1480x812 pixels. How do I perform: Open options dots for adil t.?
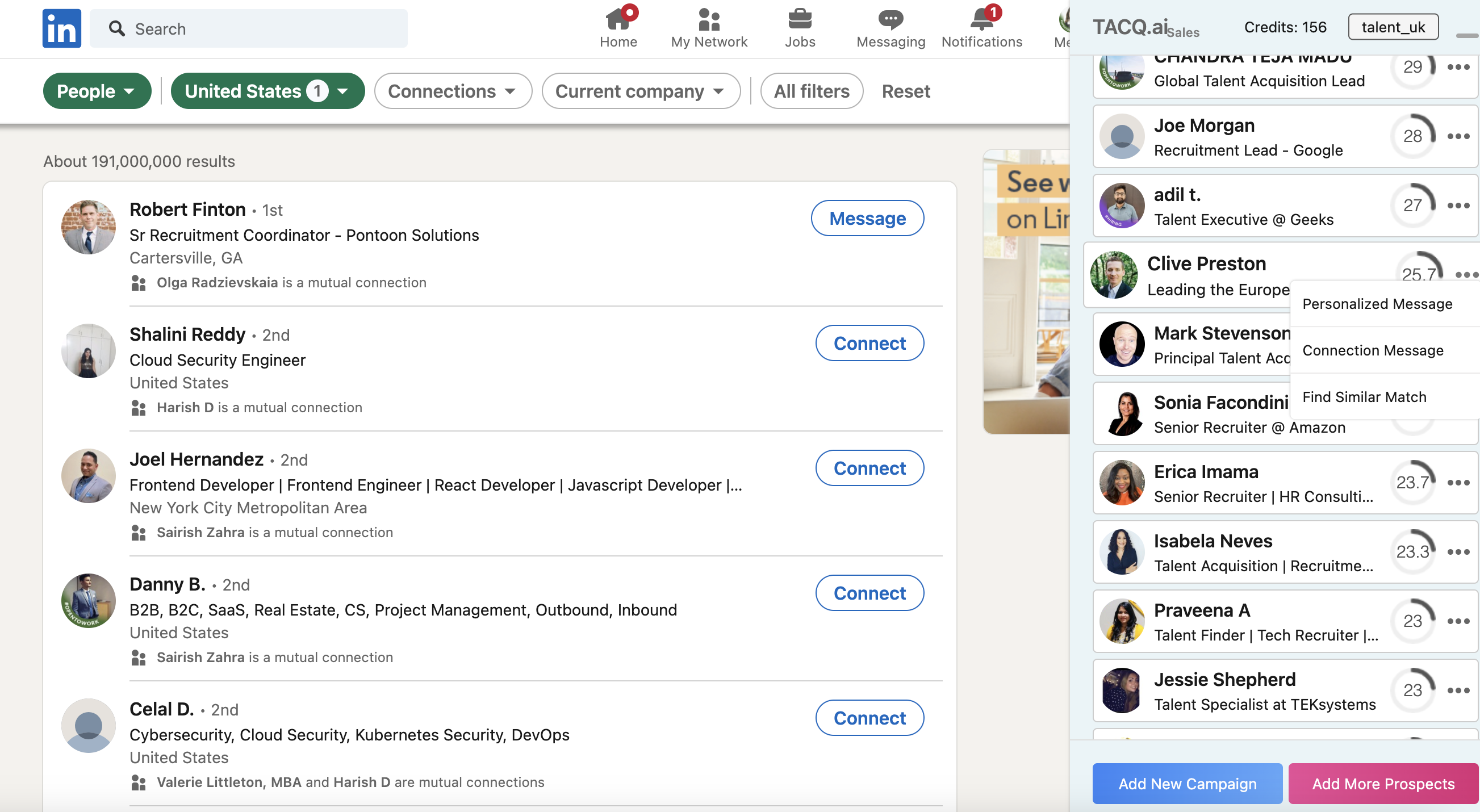point(1458,206)
